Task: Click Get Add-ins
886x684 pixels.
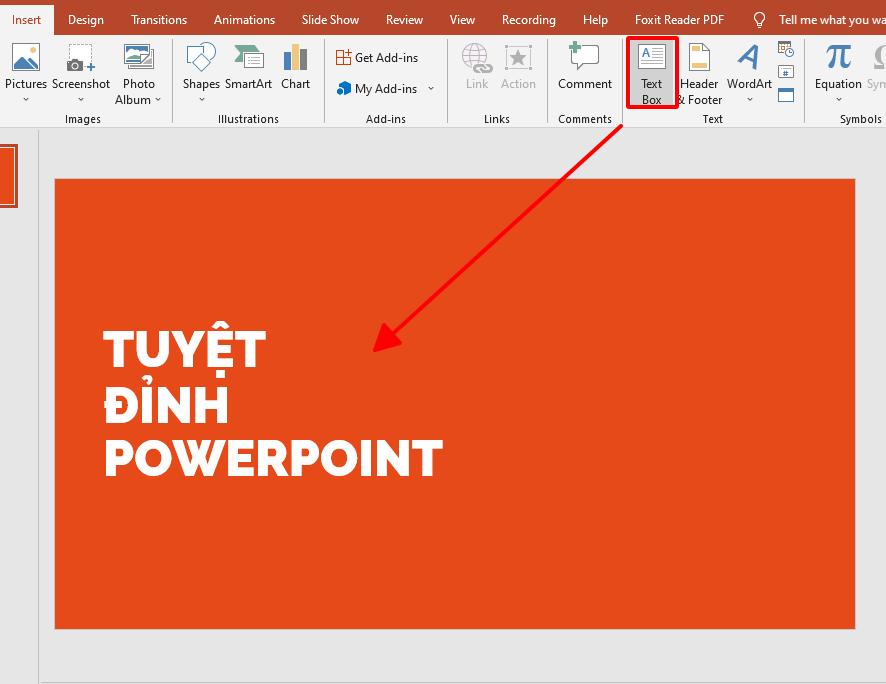Action: pyautogui.click(x=378, y=57)
